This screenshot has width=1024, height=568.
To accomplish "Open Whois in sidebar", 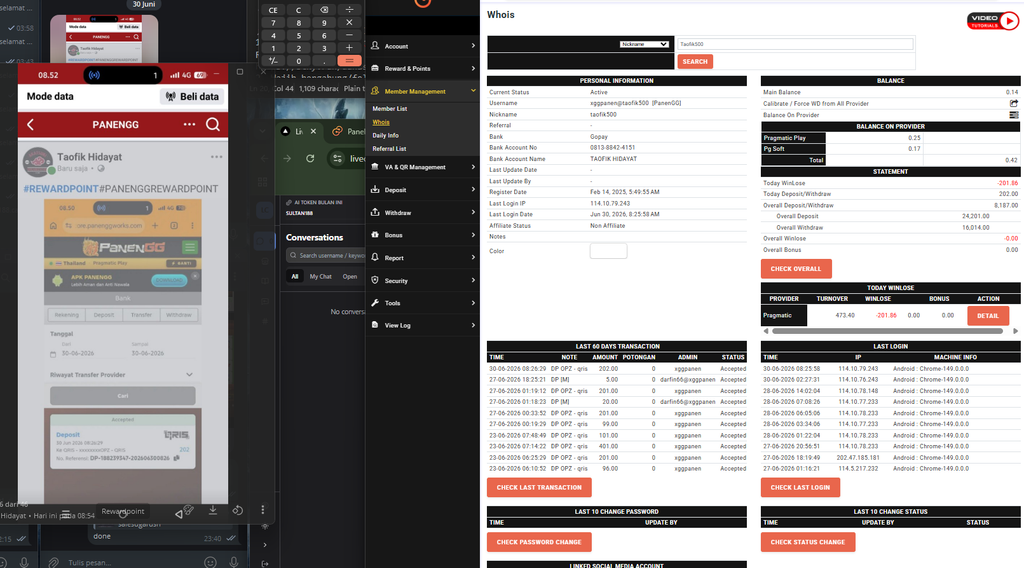I will tap(381, 122).
